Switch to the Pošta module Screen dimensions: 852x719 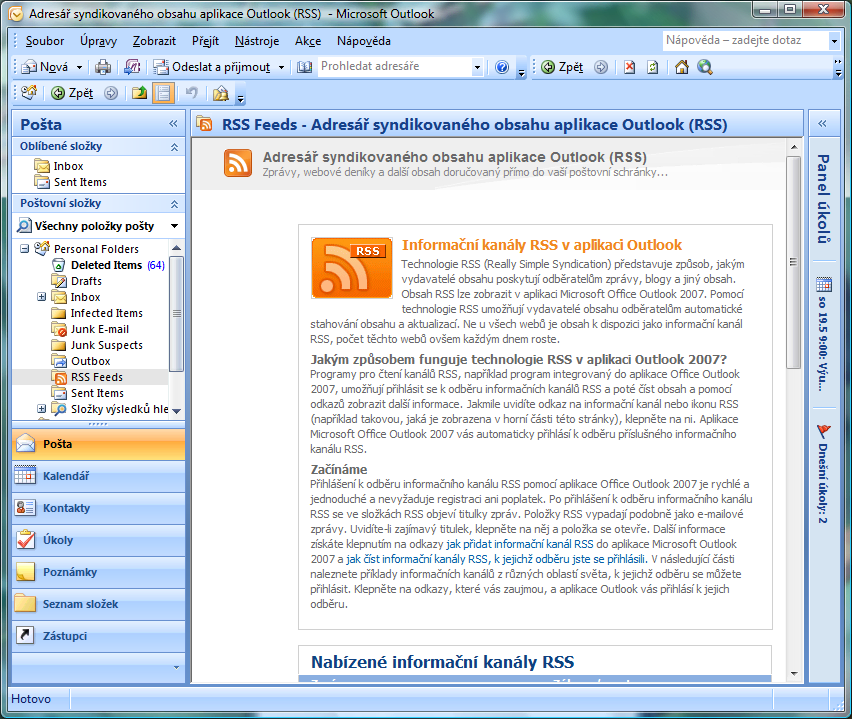point(98,445)
